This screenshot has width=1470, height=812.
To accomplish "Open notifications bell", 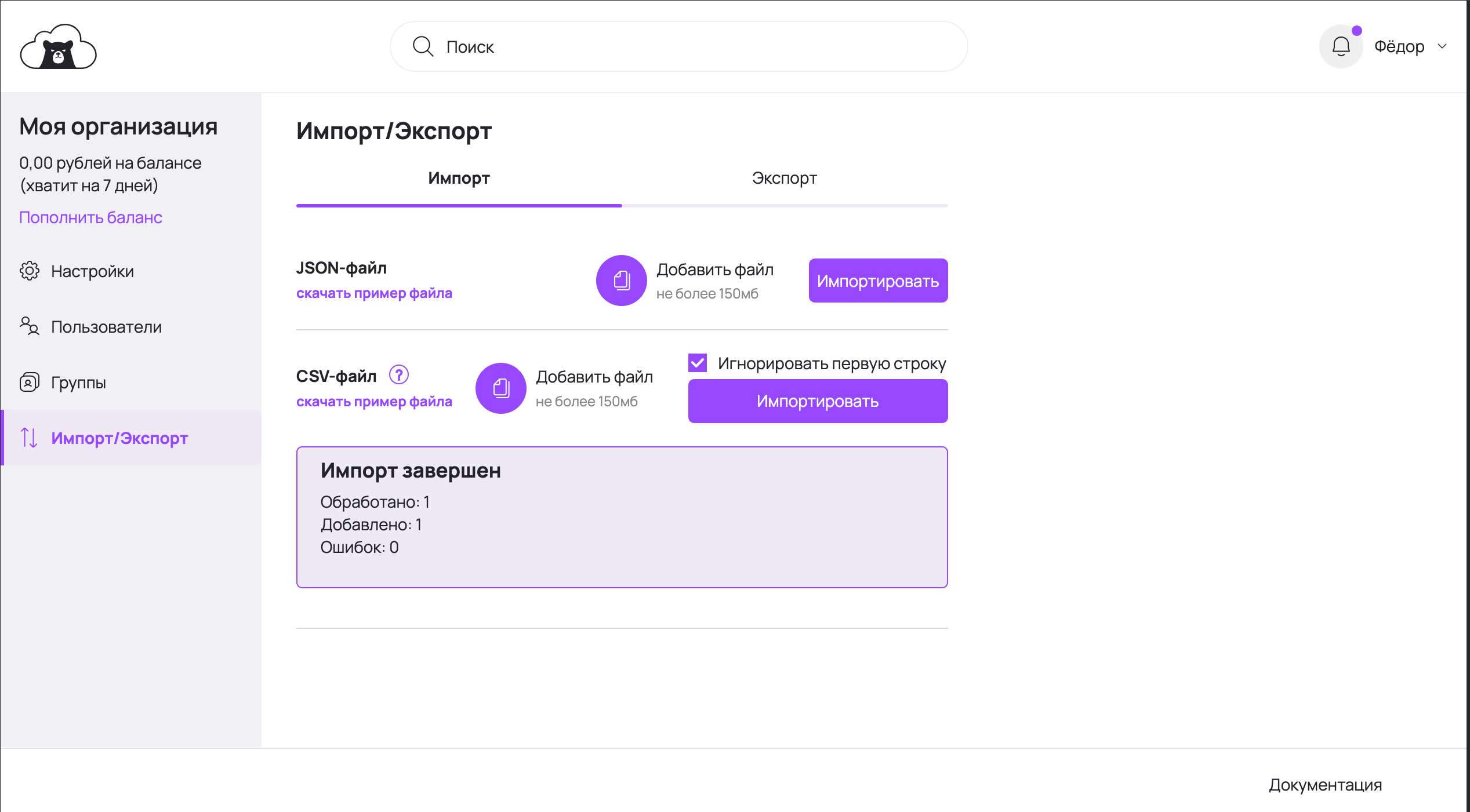I will [1341, 46].
